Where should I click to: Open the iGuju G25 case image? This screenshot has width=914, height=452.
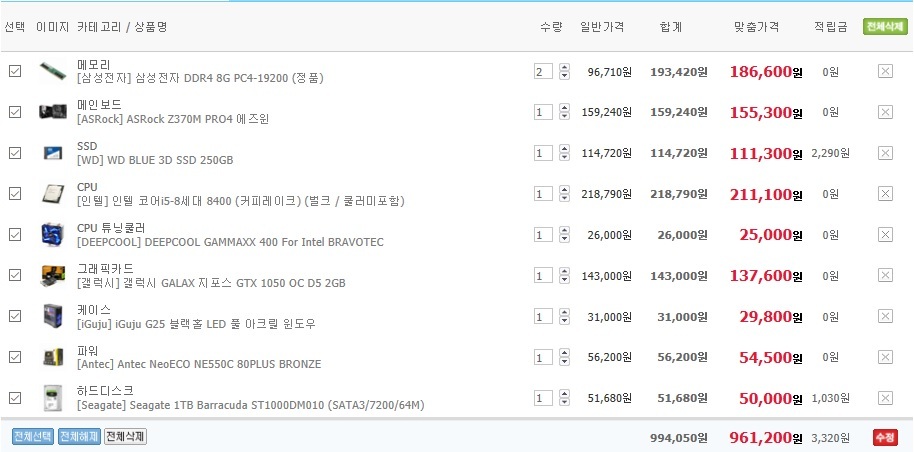point(53,316)
